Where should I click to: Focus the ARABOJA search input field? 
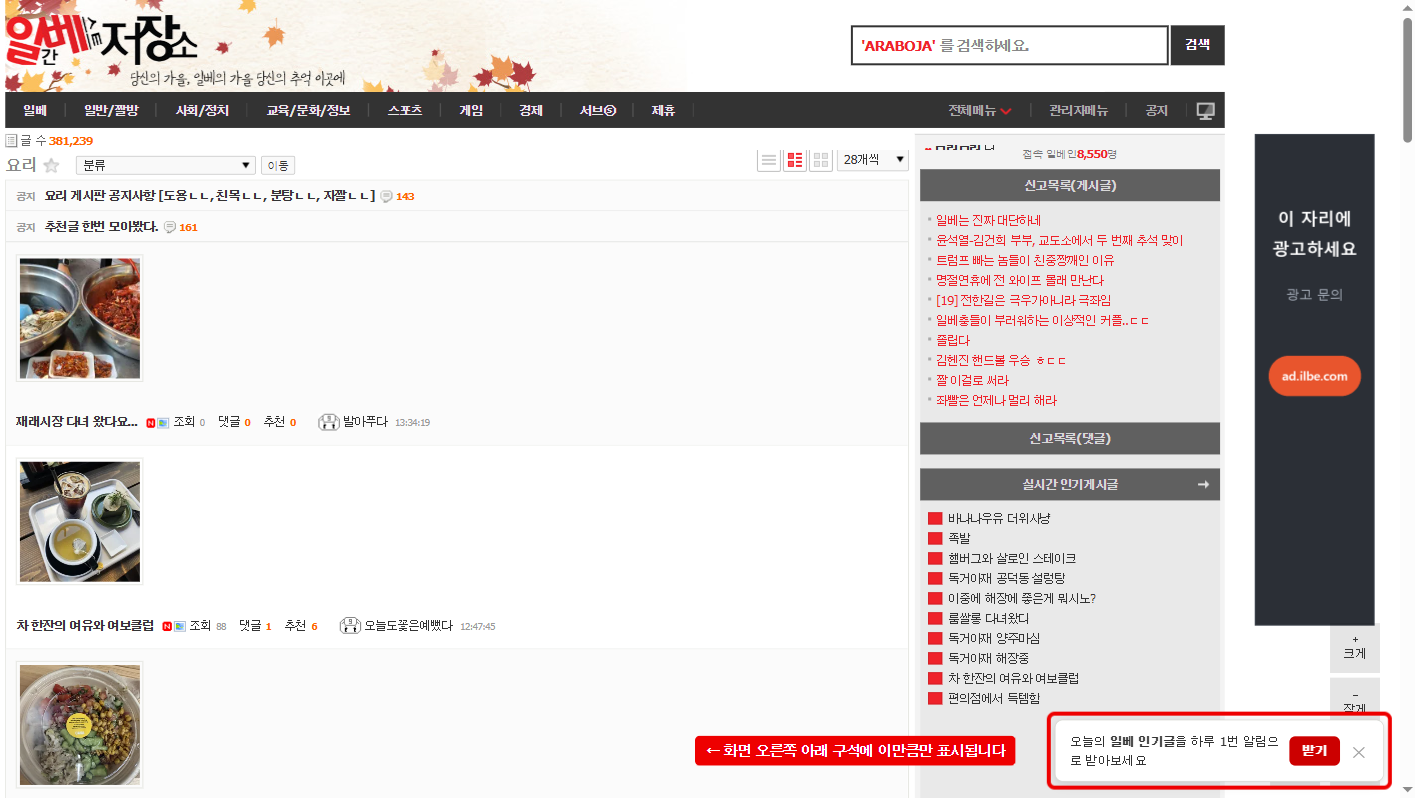click(x=1010, y=45)
